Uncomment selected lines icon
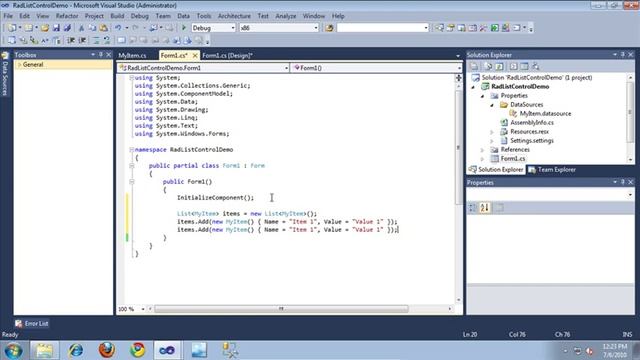The image size is (640, 360). 107,40
